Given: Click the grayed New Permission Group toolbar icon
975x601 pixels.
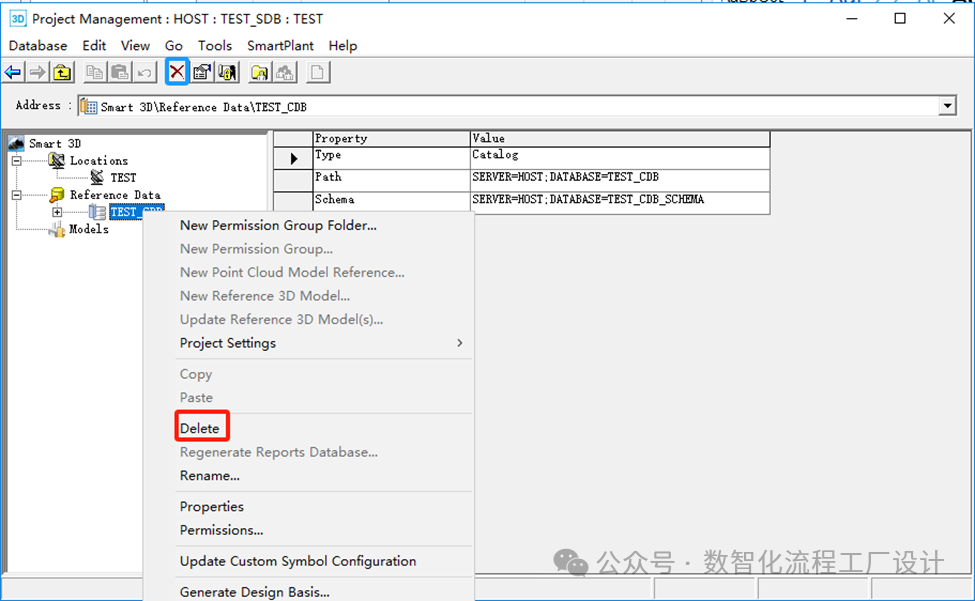Looking at the screenshot, I should click(x=285, y=73).
